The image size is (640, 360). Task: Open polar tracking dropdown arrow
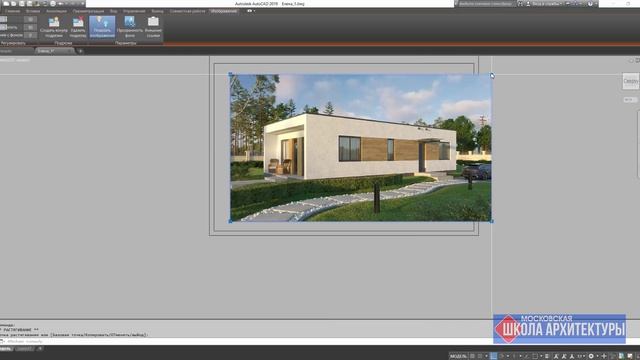[508, 356]
